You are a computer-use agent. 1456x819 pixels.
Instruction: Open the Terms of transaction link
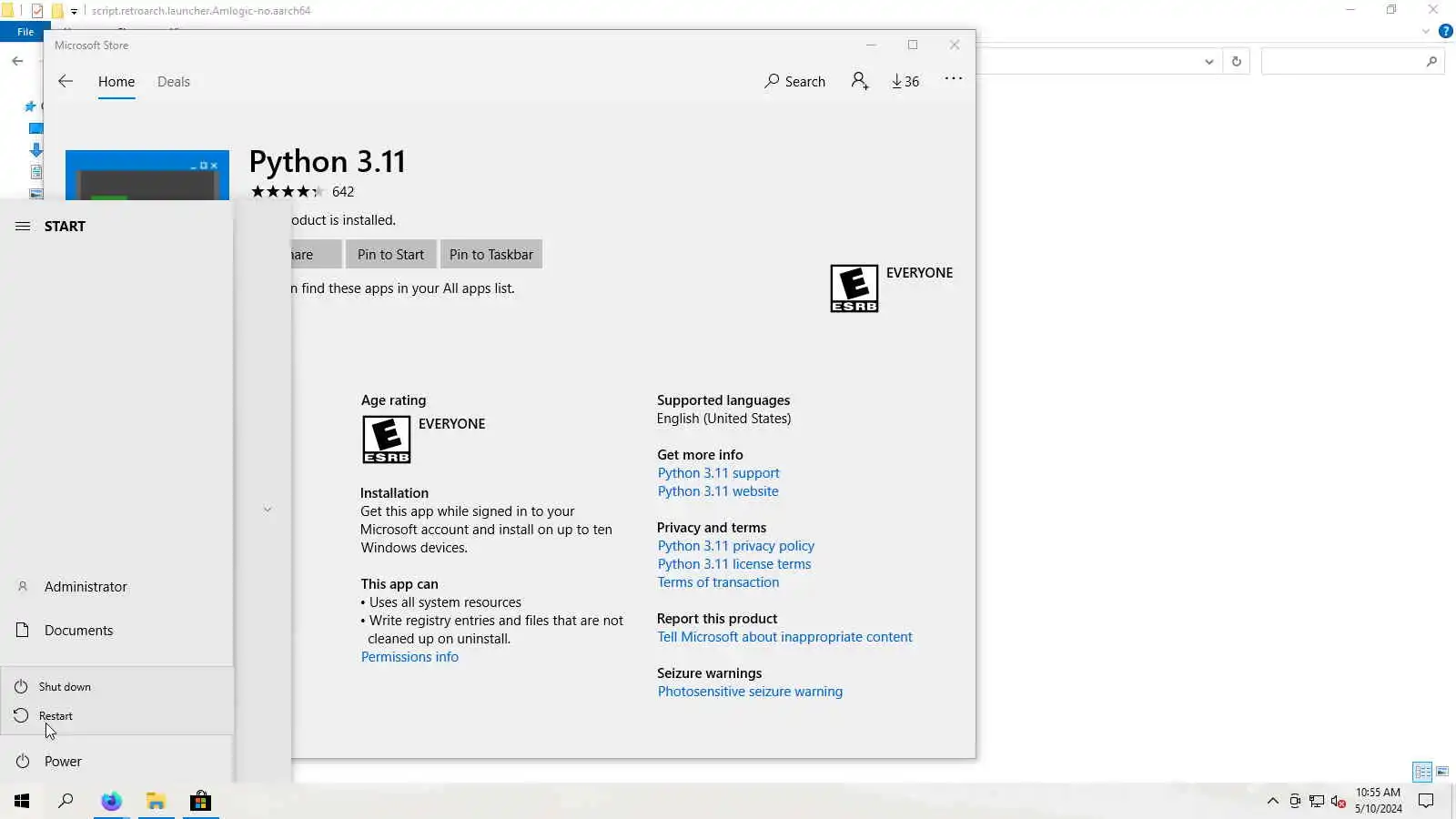(x=718, y=582)
